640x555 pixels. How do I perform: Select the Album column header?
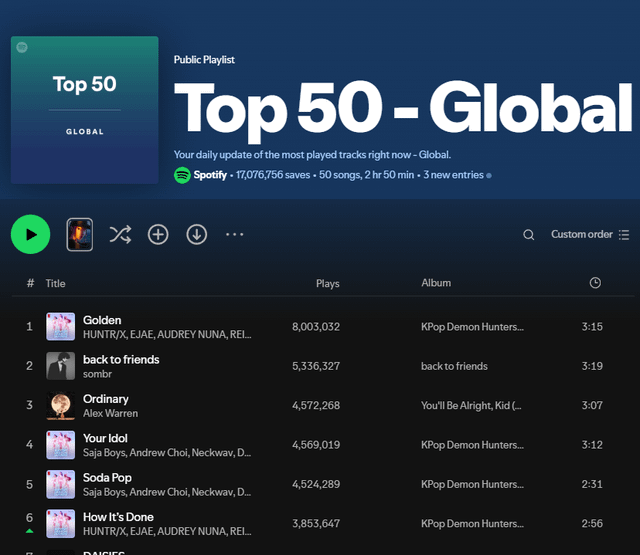[x=436, y=283]
